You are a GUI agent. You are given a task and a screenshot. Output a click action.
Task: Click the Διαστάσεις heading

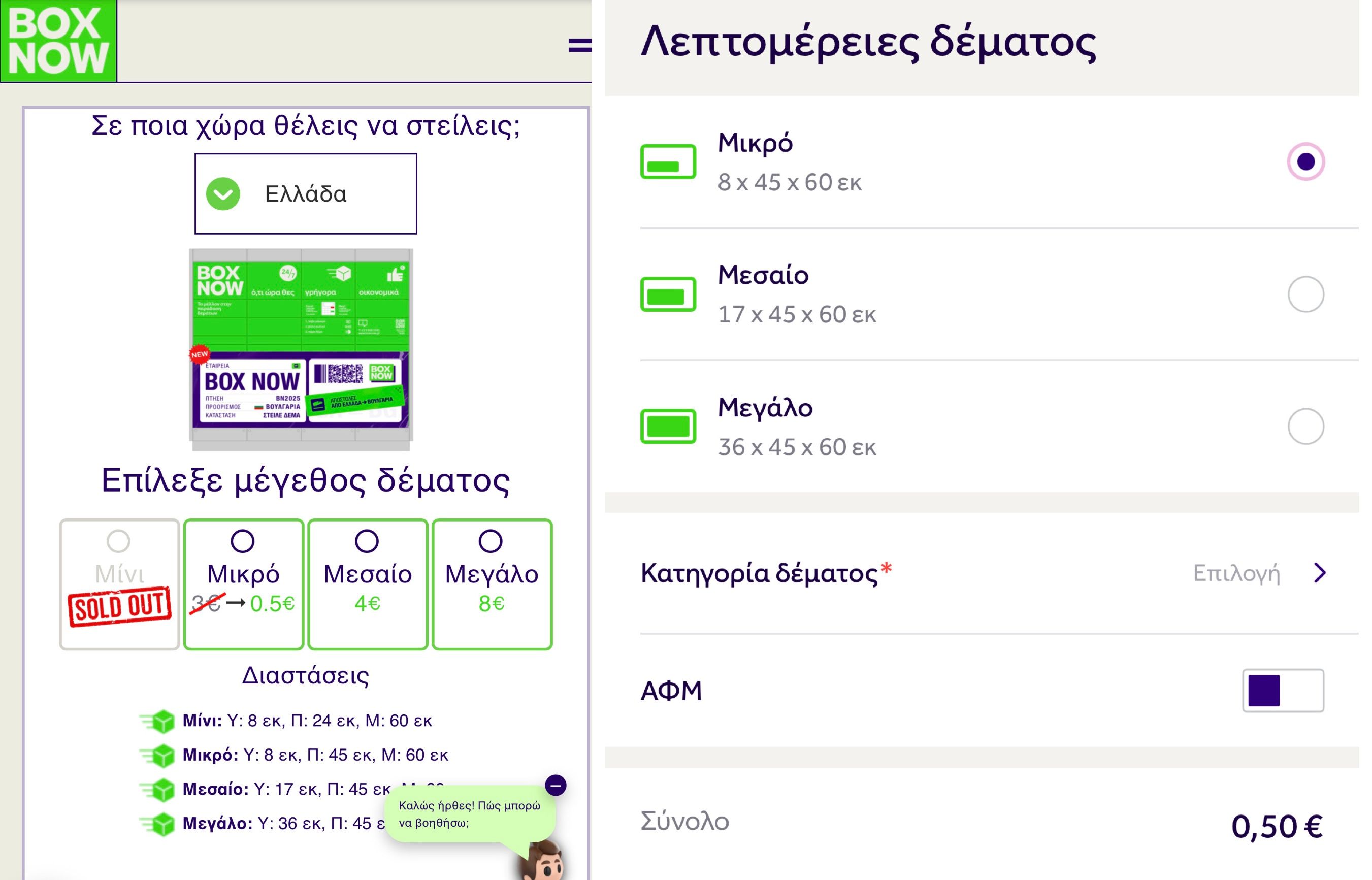(306, 675)
